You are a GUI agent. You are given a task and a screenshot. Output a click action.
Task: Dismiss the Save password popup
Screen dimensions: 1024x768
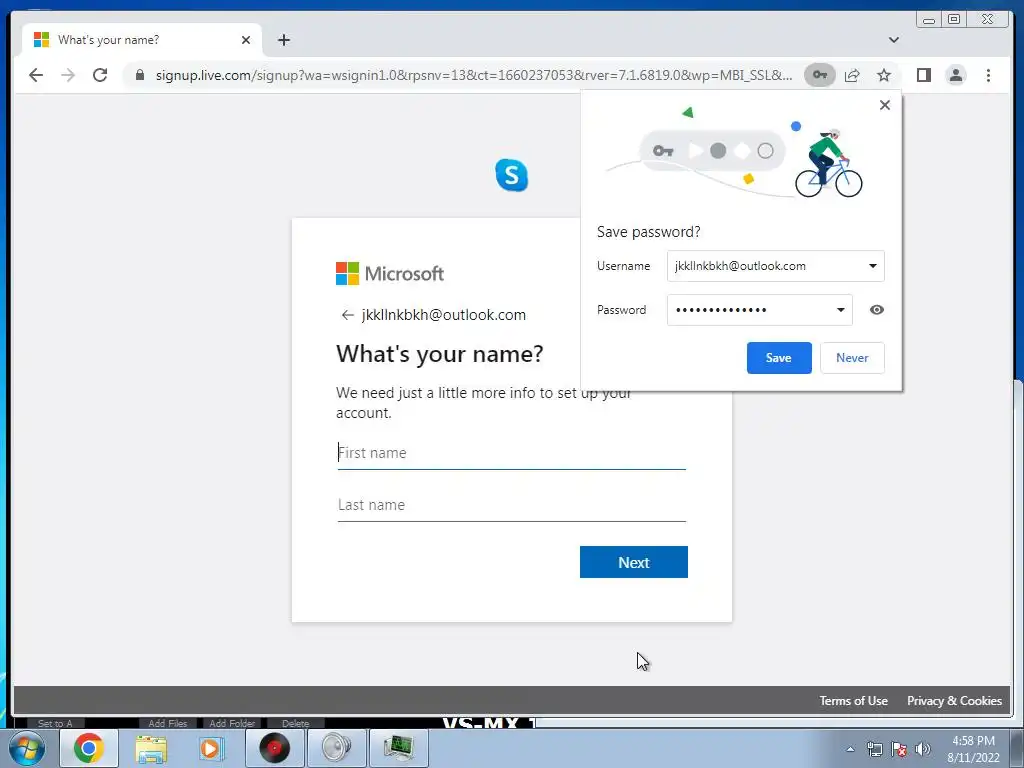pyautogui.click(x=884, y=105)
